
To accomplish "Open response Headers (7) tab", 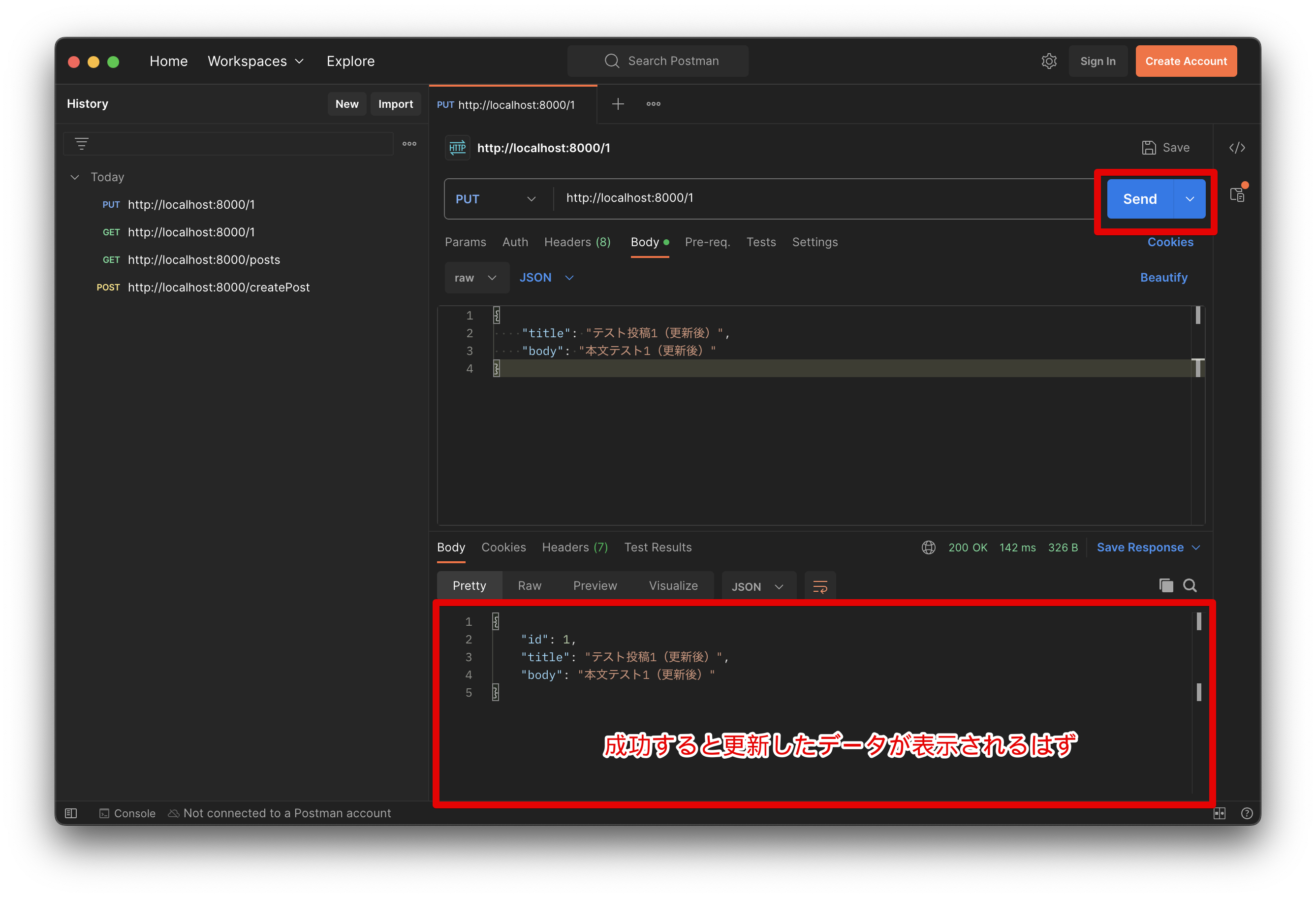I will (x=575, y=547).
